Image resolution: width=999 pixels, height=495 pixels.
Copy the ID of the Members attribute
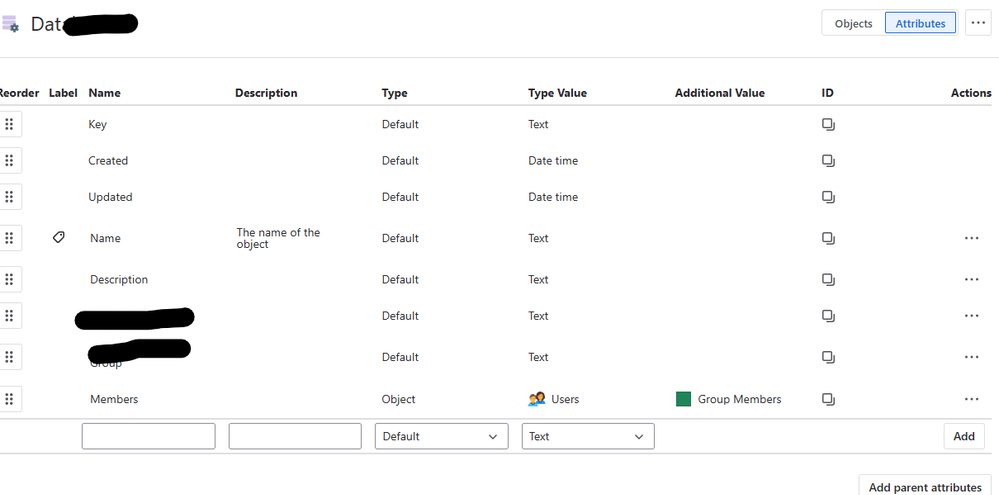[x=828, y=399]
